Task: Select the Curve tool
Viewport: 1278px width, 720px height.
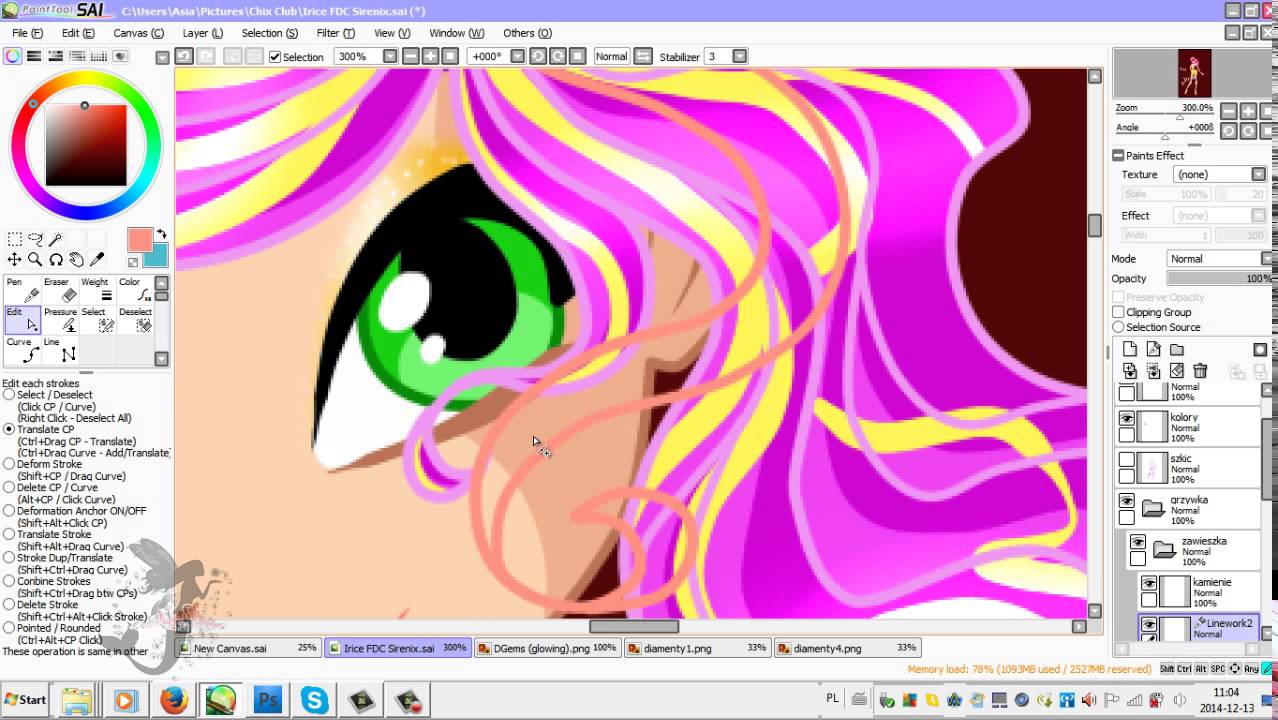Action: (x=23, y=350)
